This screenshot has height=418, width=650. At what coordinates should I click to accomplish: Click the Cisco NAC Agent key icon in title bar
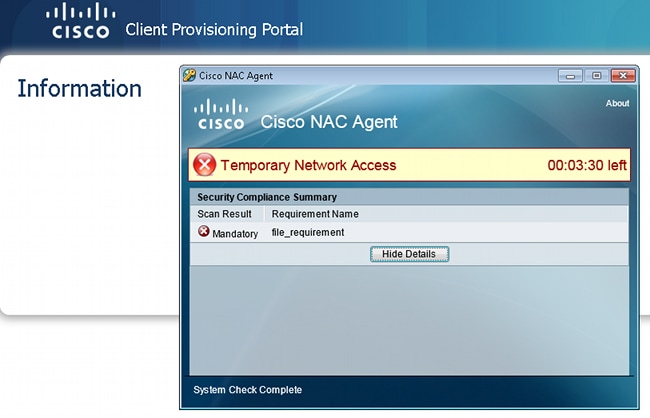pos(189,75)
